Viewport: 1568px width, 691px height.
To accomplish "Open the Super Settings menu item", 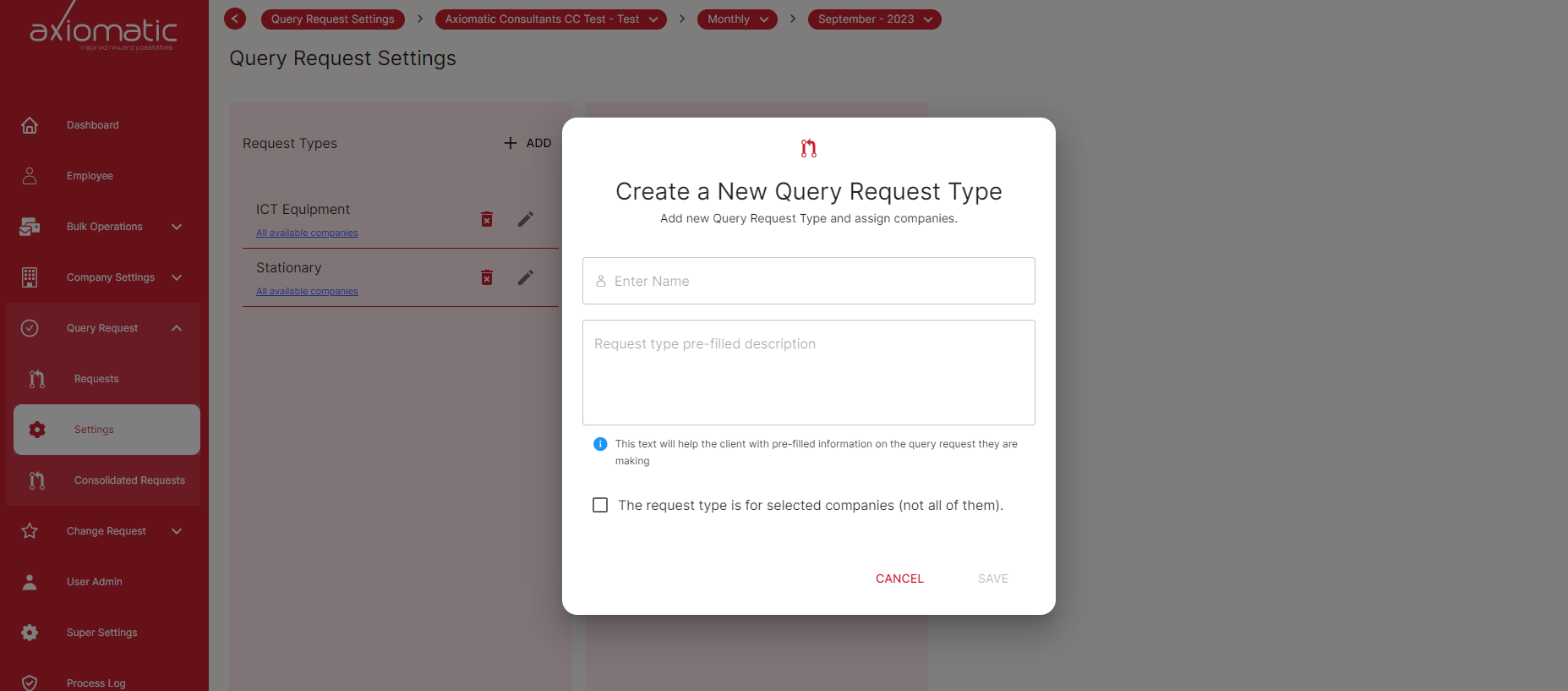I will click(103, 633).
